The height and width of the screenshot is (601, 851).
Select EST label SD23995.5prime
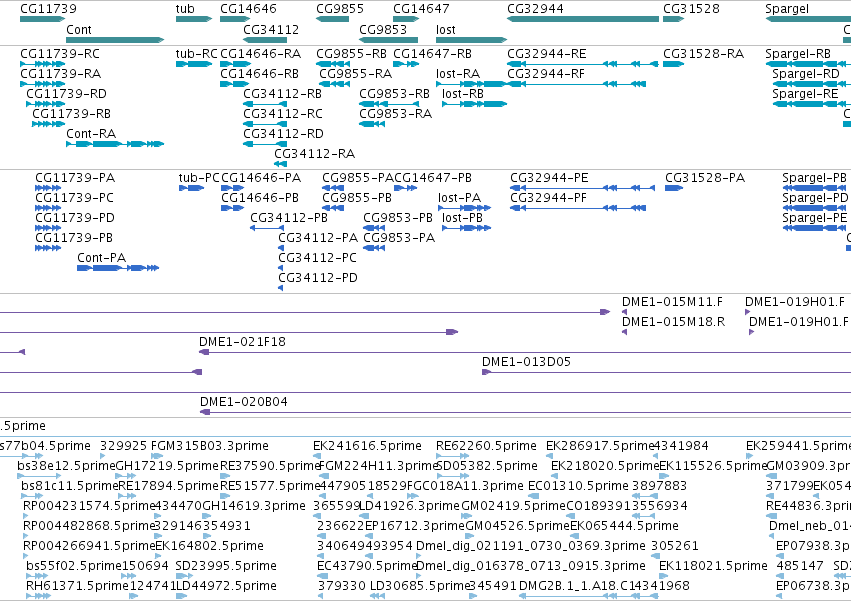[226, 566]
